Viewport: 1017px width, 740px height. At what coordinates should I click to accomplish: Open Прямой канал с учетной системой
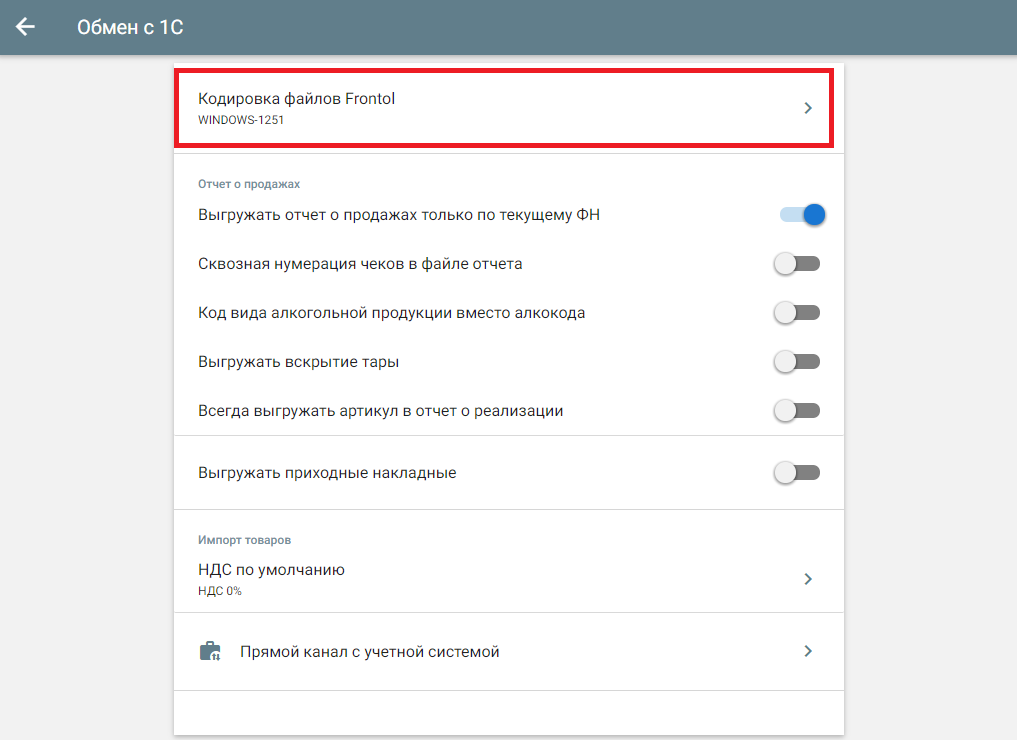coord(369,652)
